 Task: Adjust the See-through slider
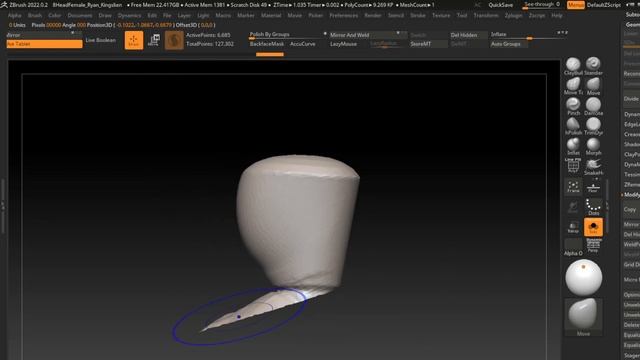542,5
